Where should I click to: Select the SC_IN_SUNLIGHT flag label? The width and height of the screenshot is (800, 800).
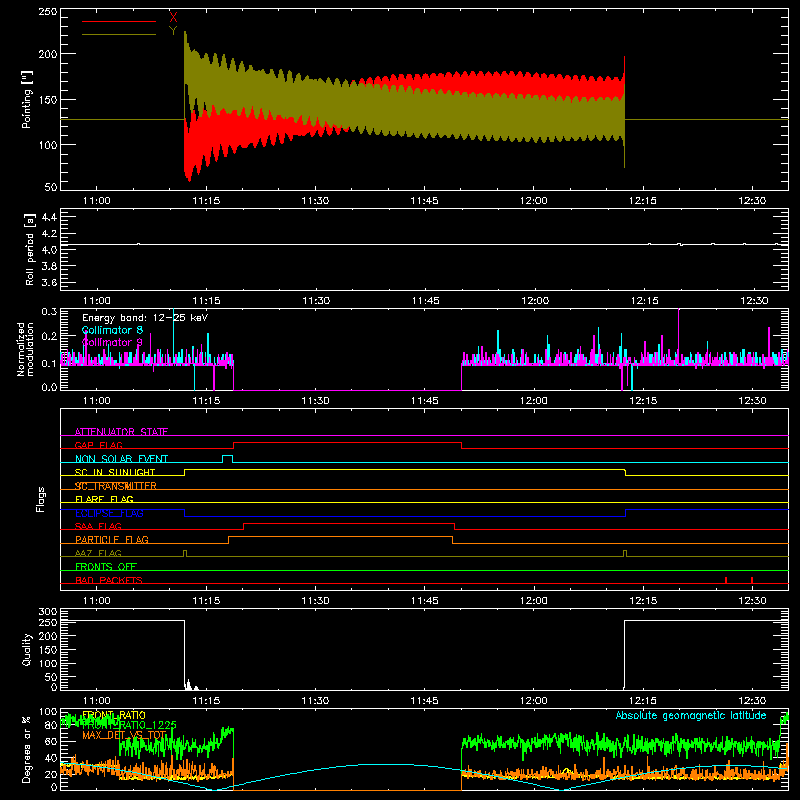115,472
